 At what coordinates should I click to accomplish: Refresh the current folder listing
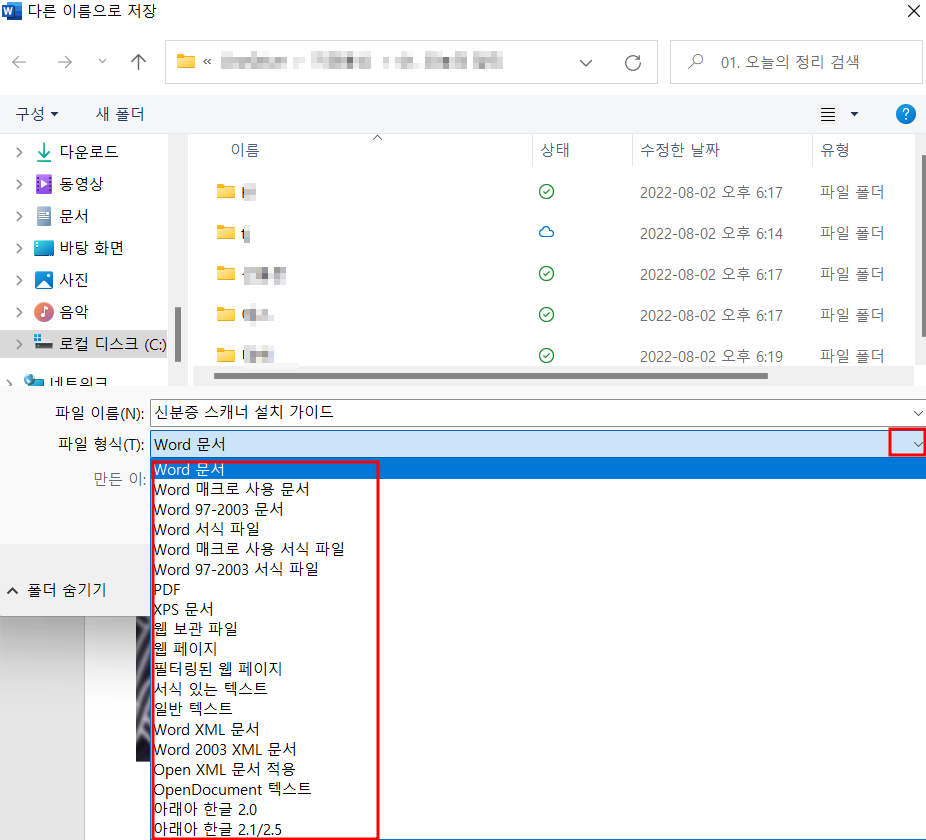633,63
